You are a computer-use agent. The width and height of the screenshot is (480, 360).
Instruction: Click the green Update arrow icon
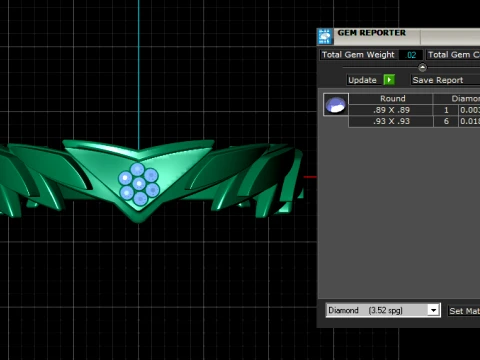click(389, 80)
